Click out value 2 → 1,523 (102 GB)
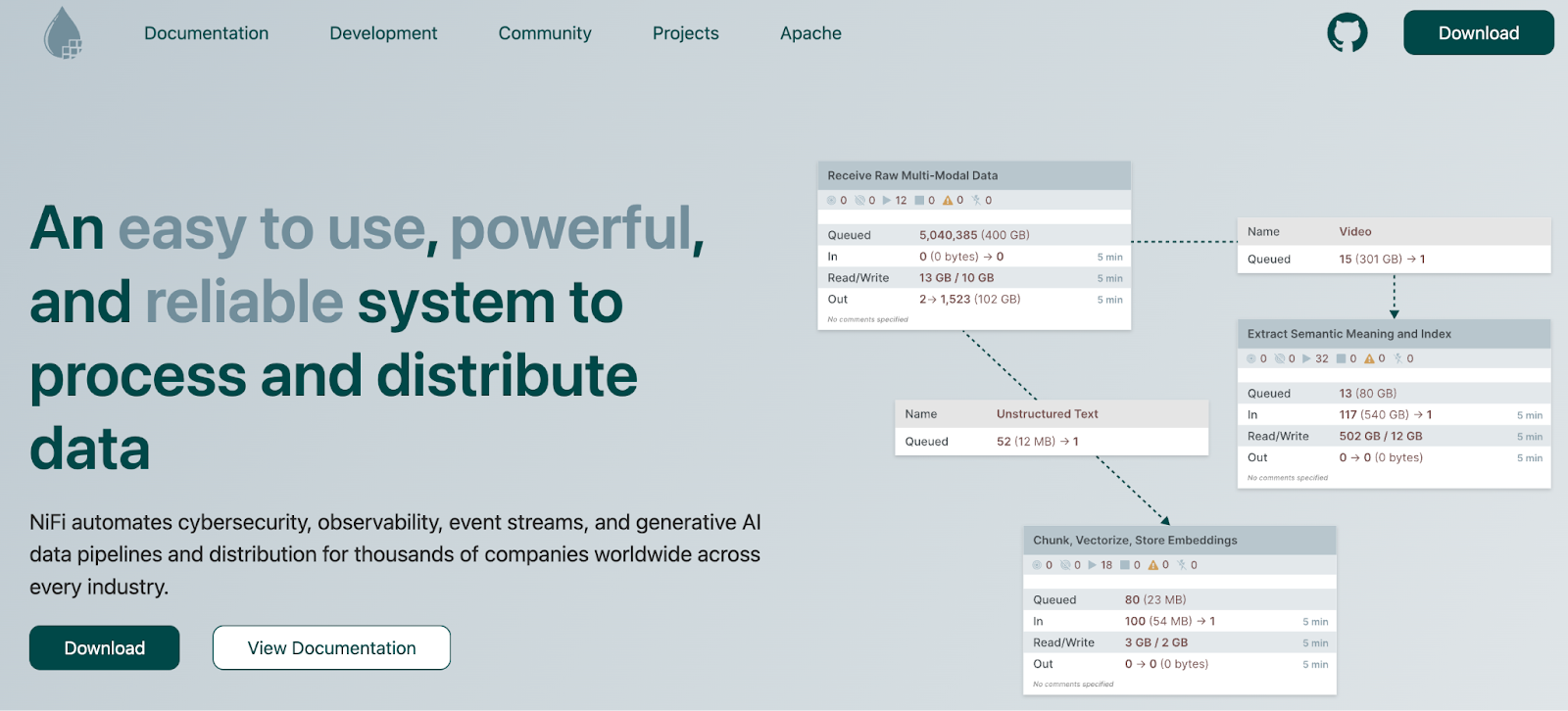 tap(969, 300)
